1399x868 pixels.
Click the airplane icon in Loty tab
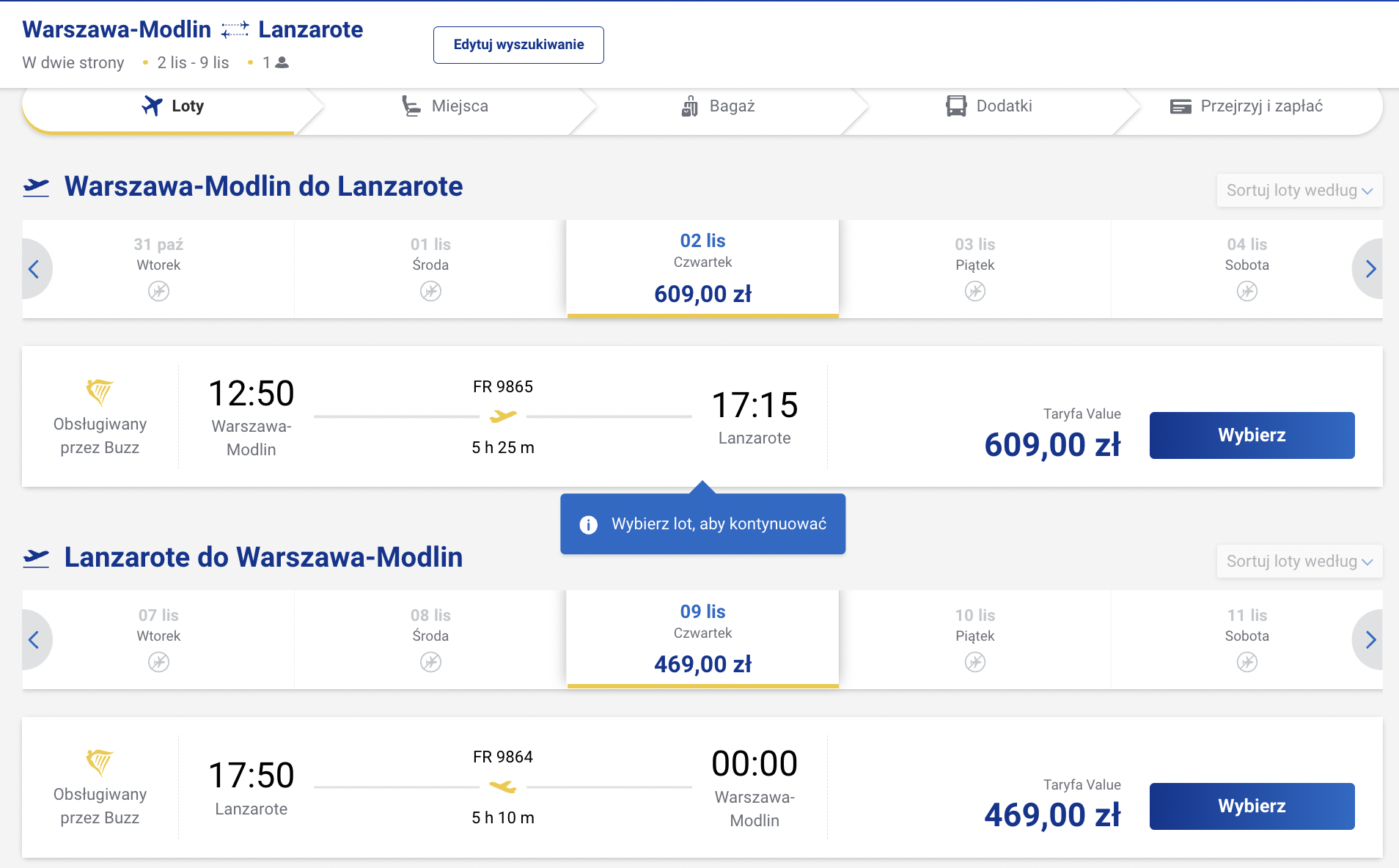click(x=152, y=106)
